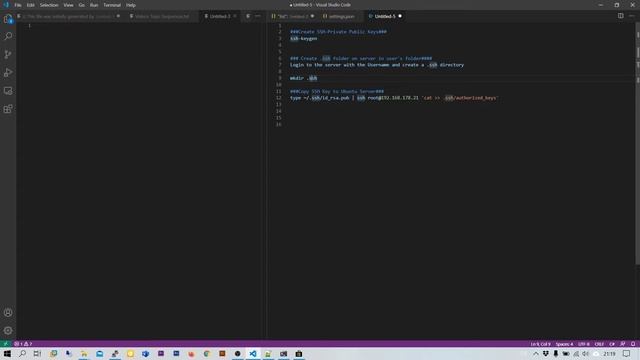Open Task View on the taskbar

click(x=37, y=353)
